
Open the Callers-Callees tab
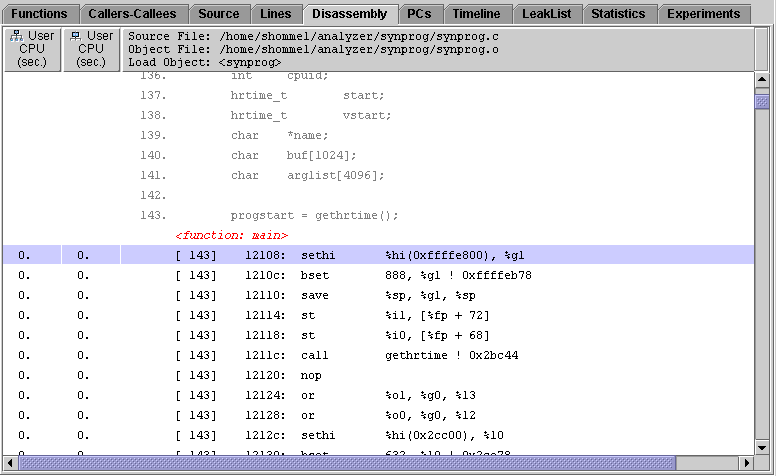132,14
